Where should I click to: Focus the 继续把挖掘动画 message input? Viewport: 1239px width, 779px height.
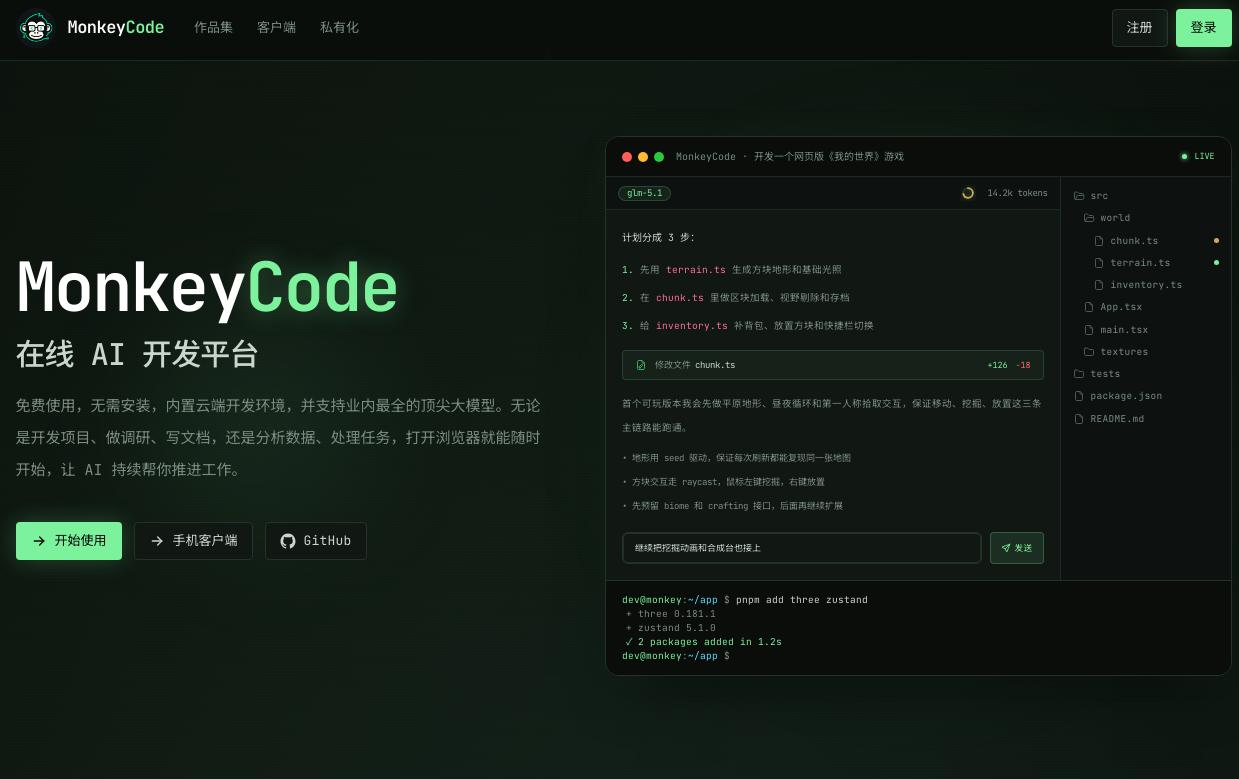click(801, 548)
